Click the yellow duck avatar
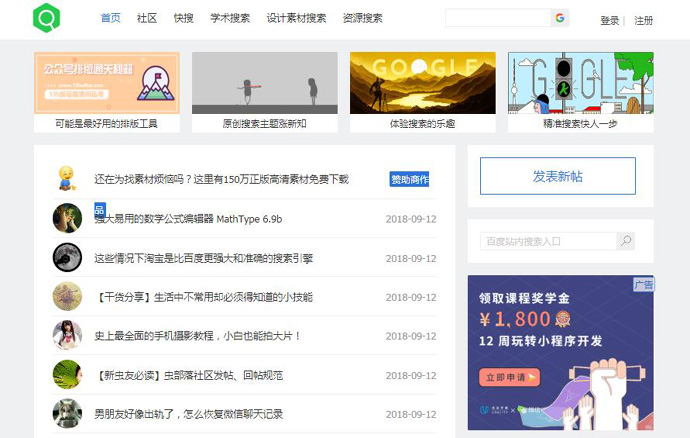The width and height of the screenshot is (690, 438). pyautogui.click(x=67, y=179)
